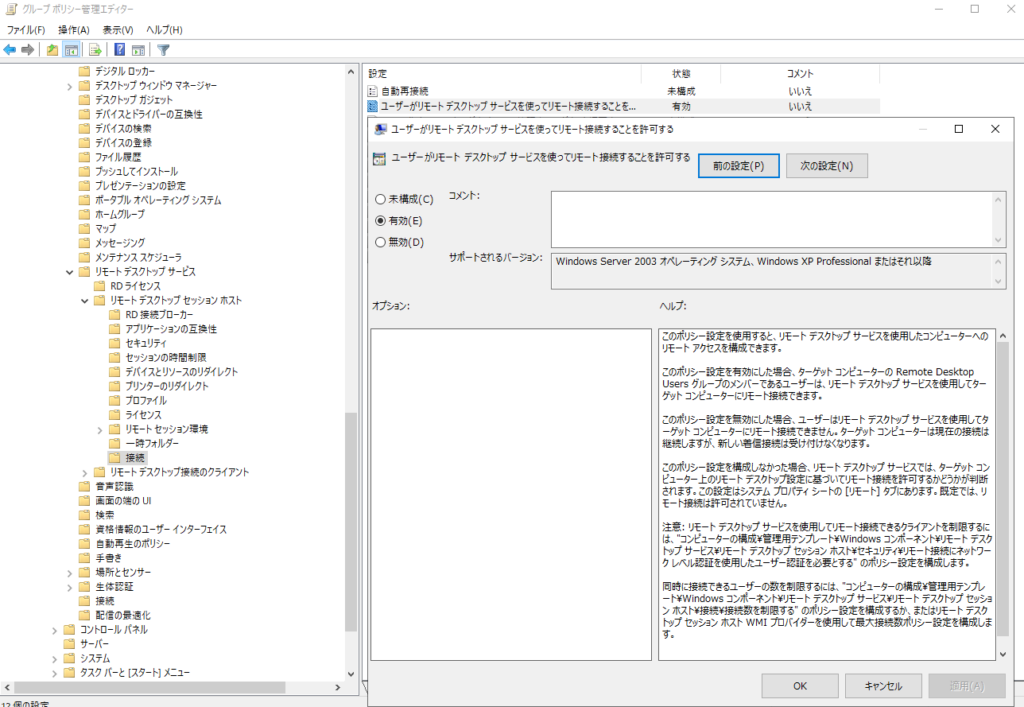Viewport: 1024px width, 707px height.
Task: Expand リモート デスクトップ接続のクライアント node
Action: (85, 473)
